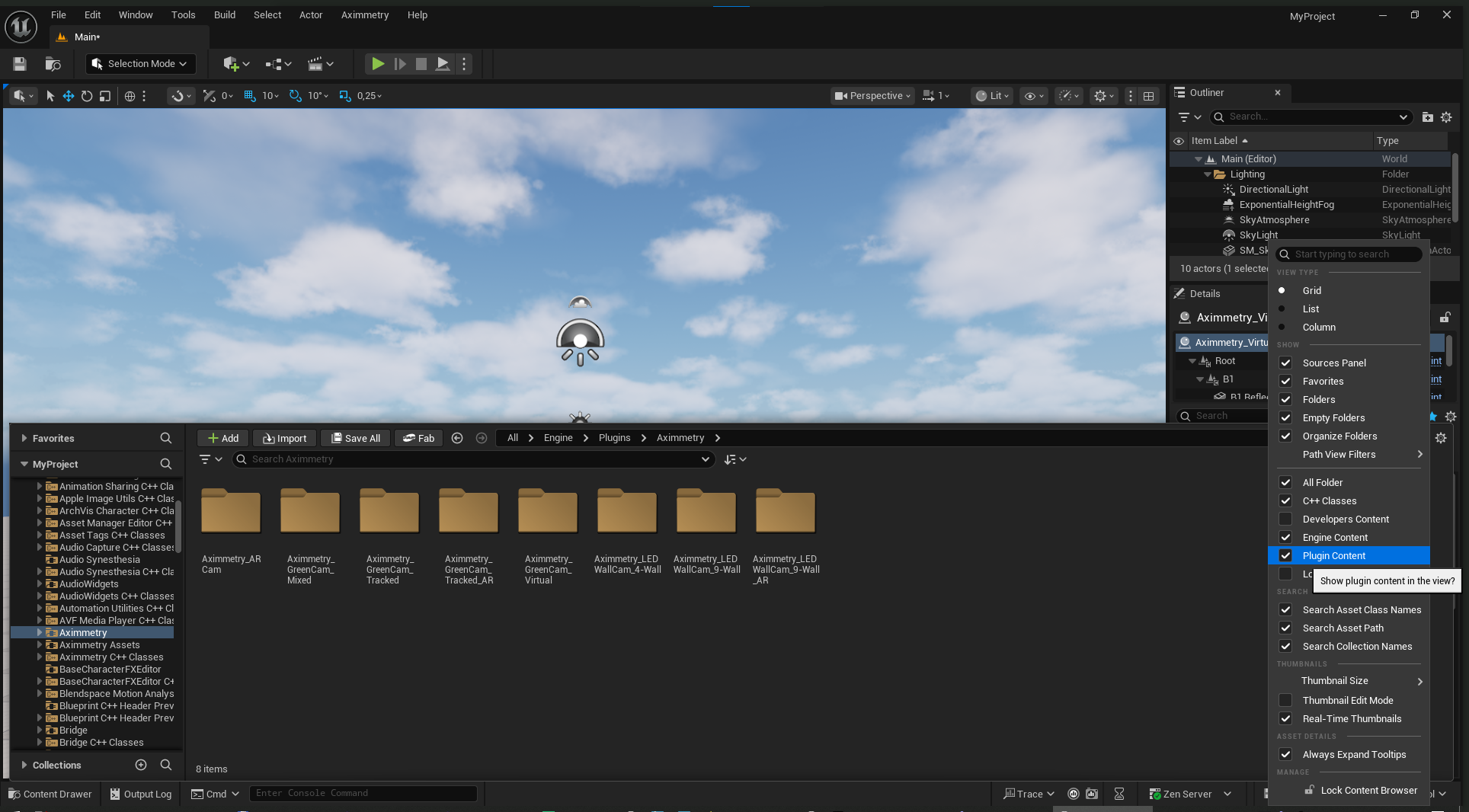Click the Import button
Viewport: 1469px width, 812px height.
coord(284,438)
